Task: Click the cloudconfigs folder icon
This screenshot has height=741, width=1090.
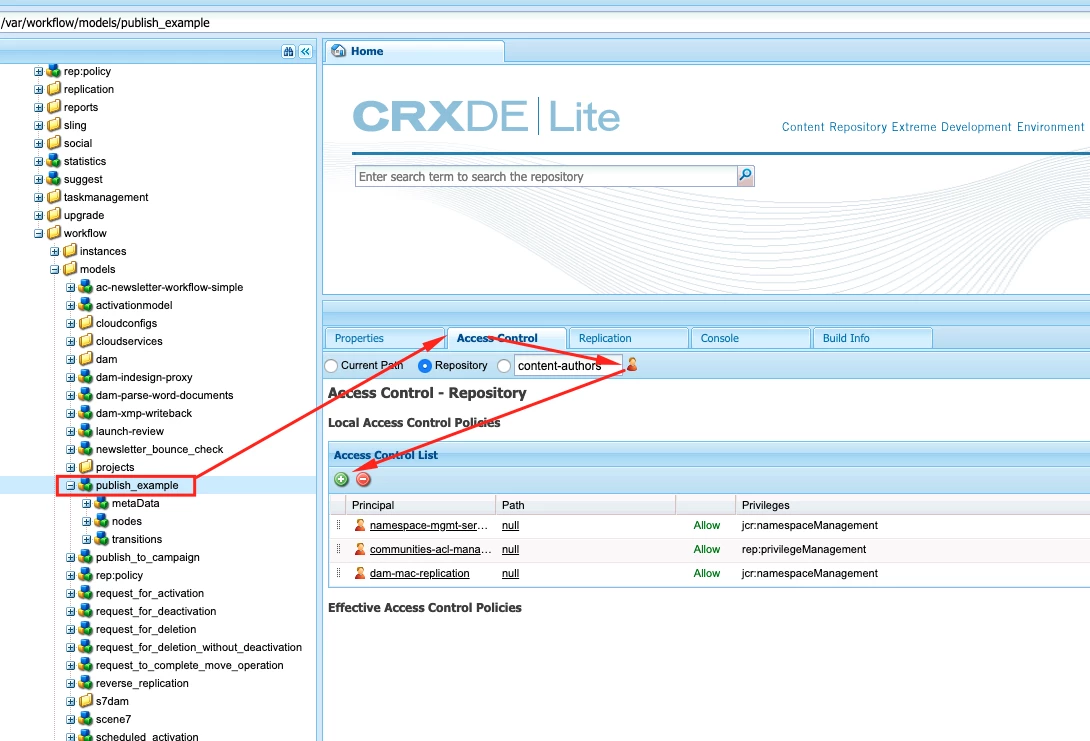Action: [x=86, y=323]
